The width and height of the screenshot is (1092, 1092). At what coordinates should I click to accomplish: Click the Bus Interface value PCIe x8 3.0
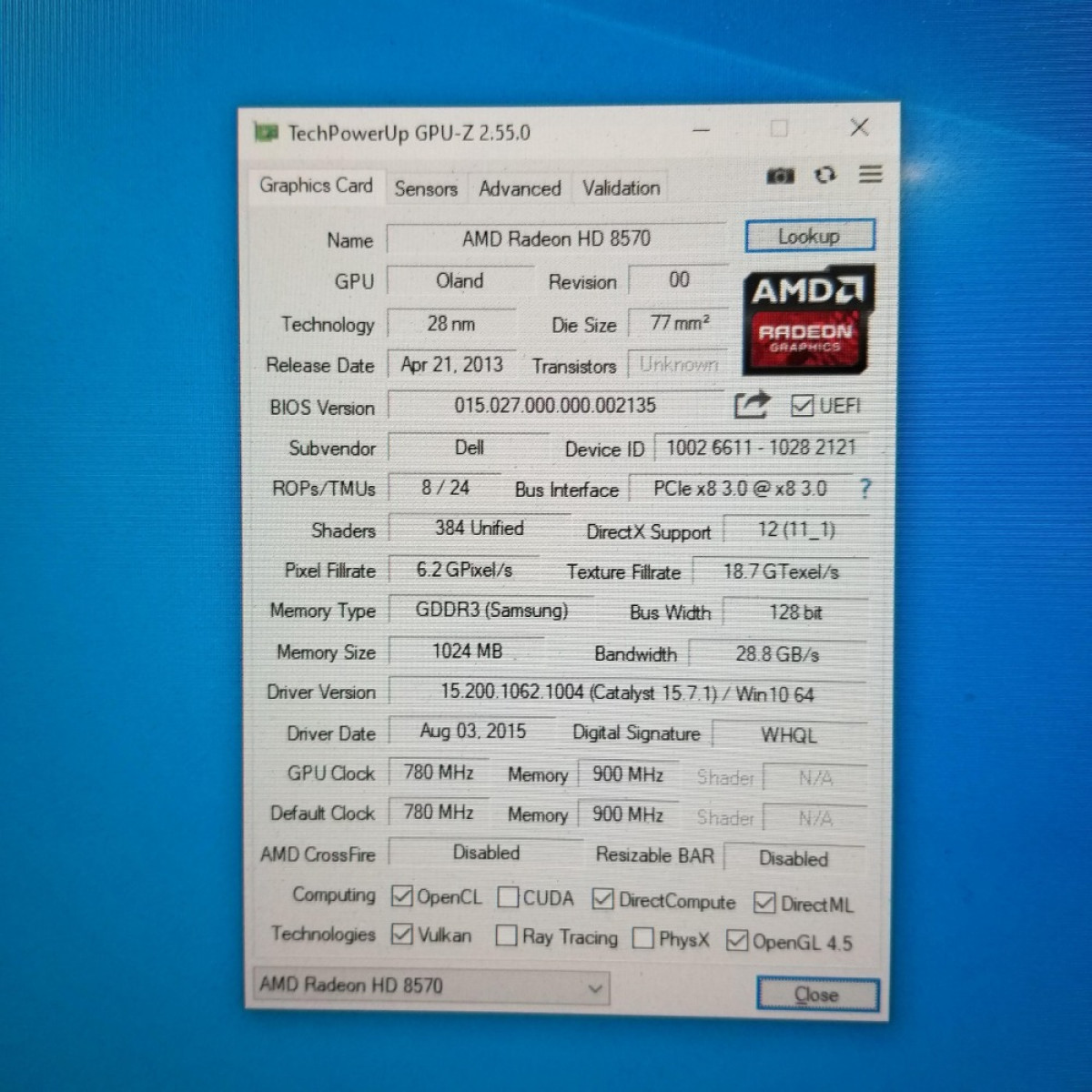(740, 489)
